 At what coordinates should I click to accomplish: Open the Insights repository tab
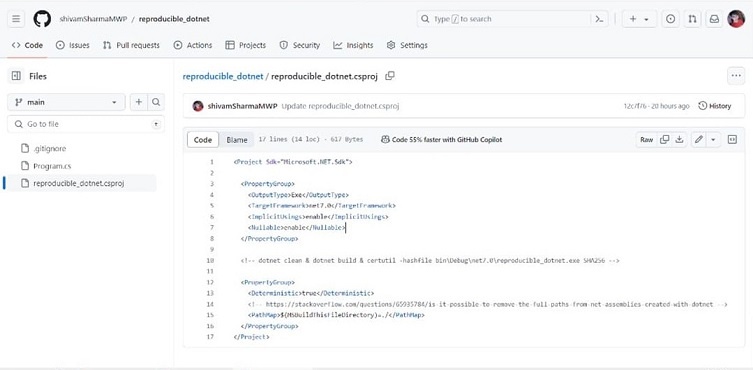(353, 45)
